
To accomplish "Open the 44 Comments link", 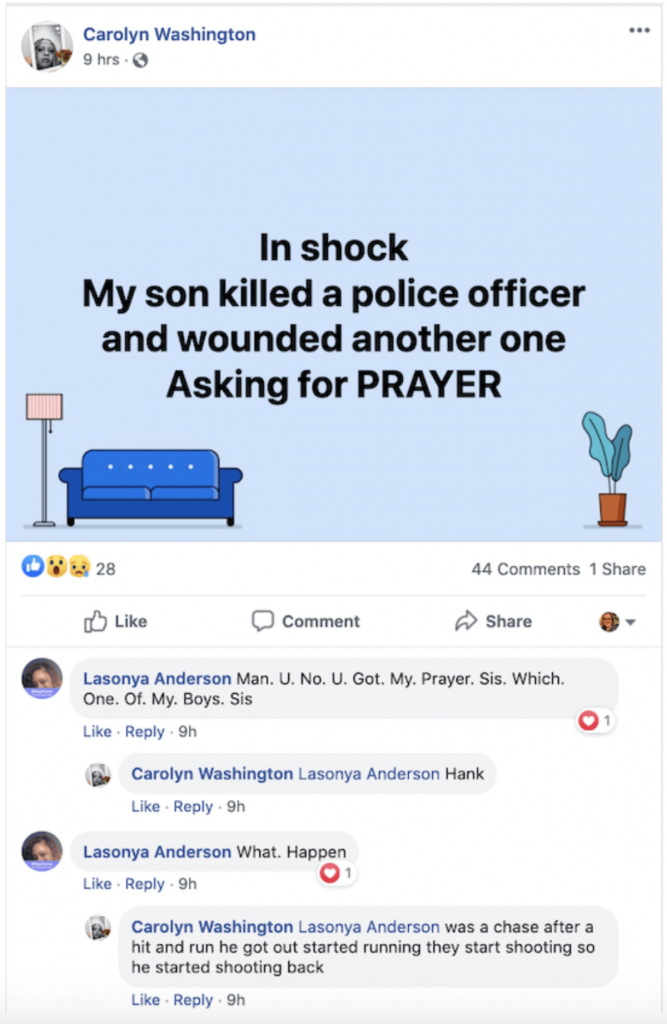I will (525, 569).
